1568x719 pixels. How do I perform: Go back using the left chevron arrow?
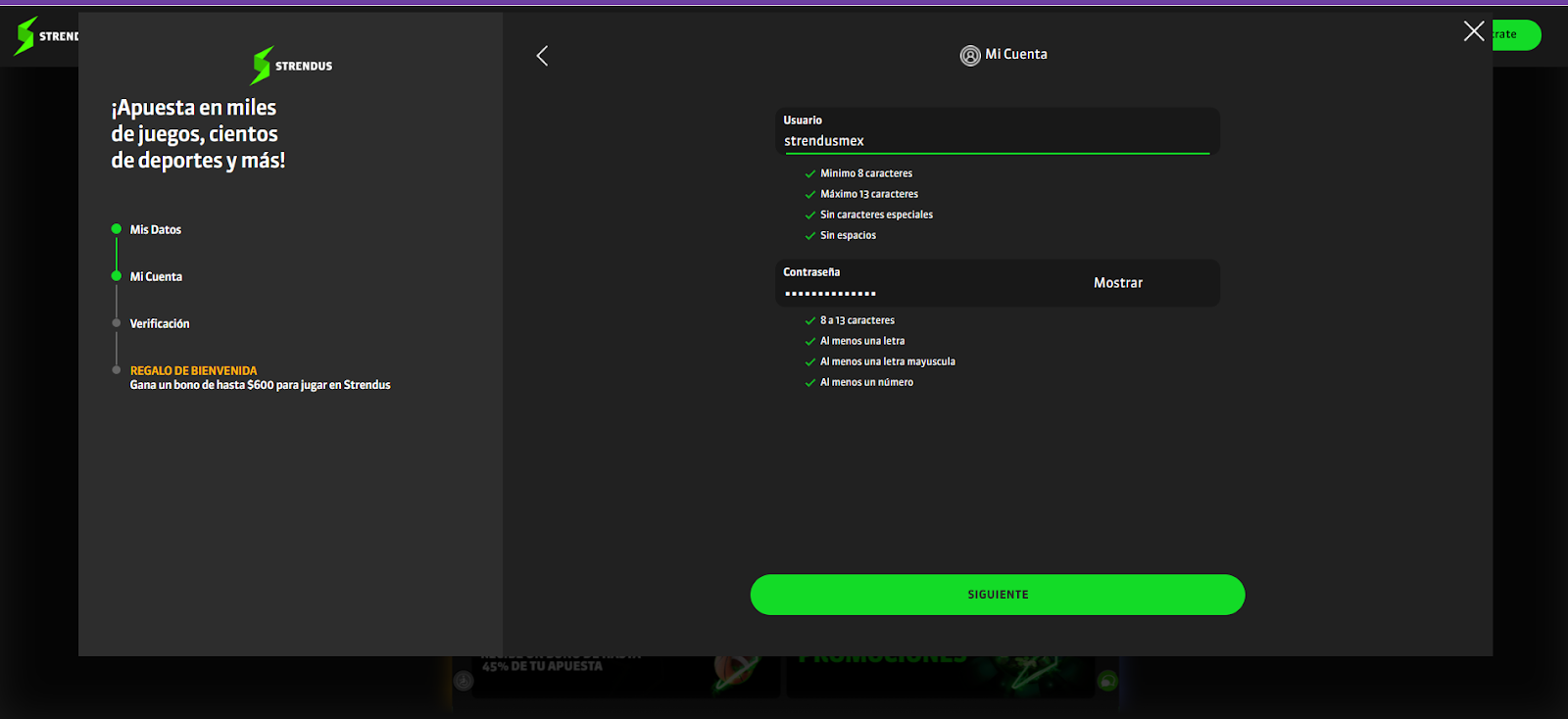point(542,56)
